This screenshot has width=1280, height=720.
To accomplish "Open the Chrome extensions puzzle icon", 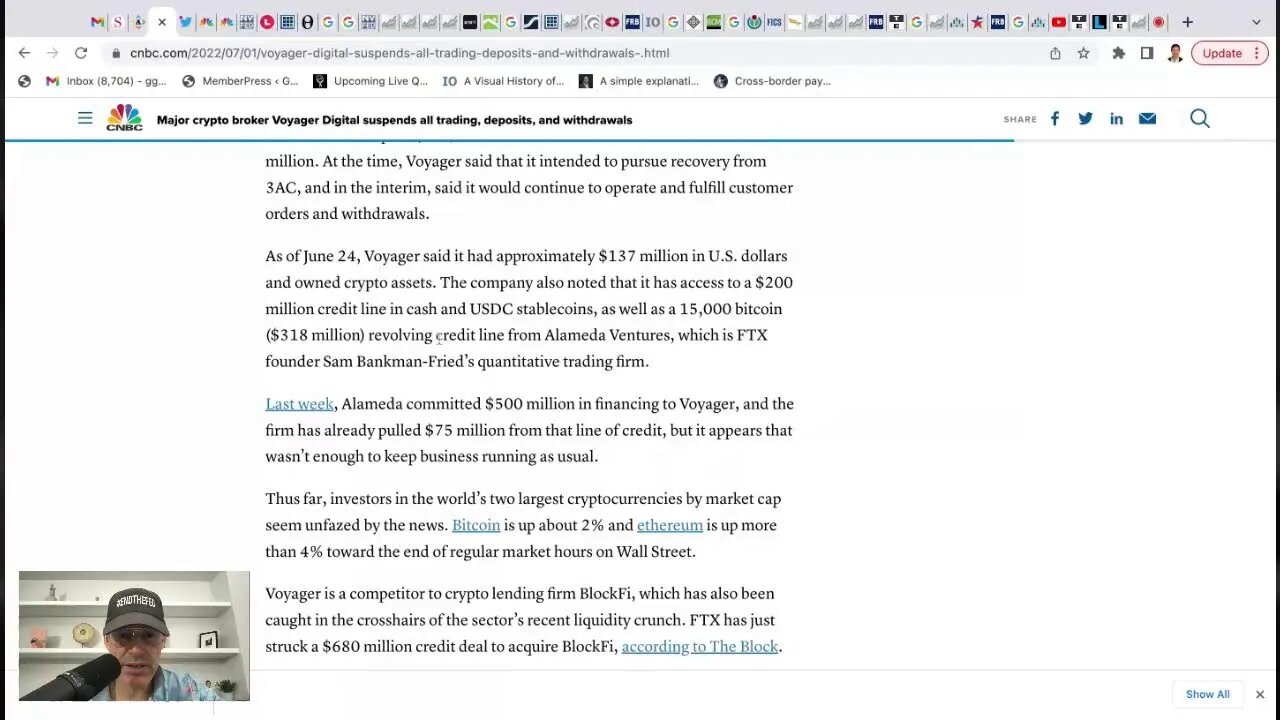I will (x=1119, y=53).
